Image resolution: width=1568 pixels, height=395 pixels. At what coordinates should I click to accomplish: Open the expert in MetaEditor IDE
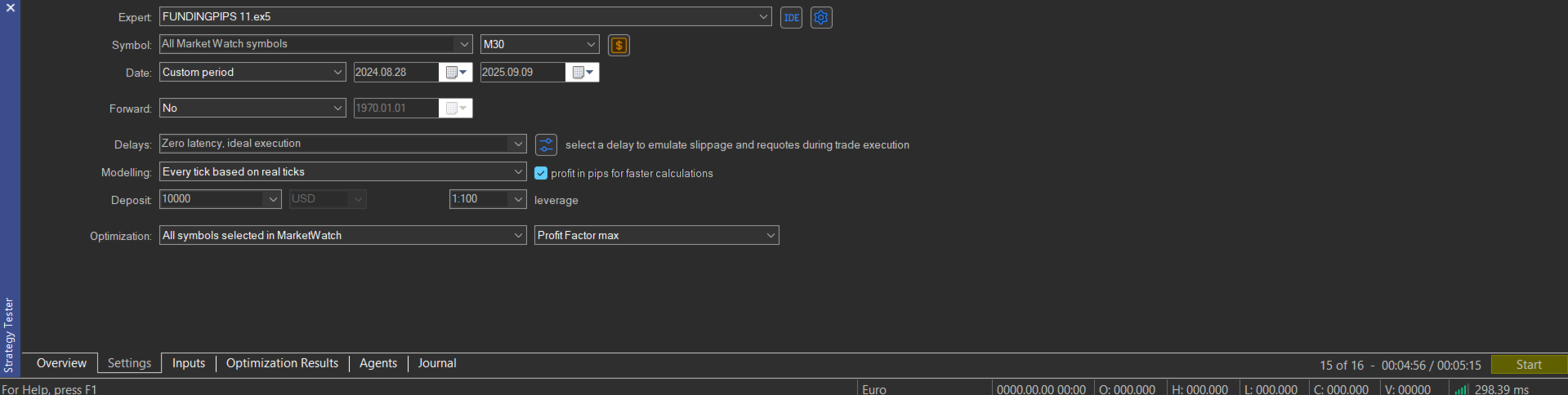(791, 17)
